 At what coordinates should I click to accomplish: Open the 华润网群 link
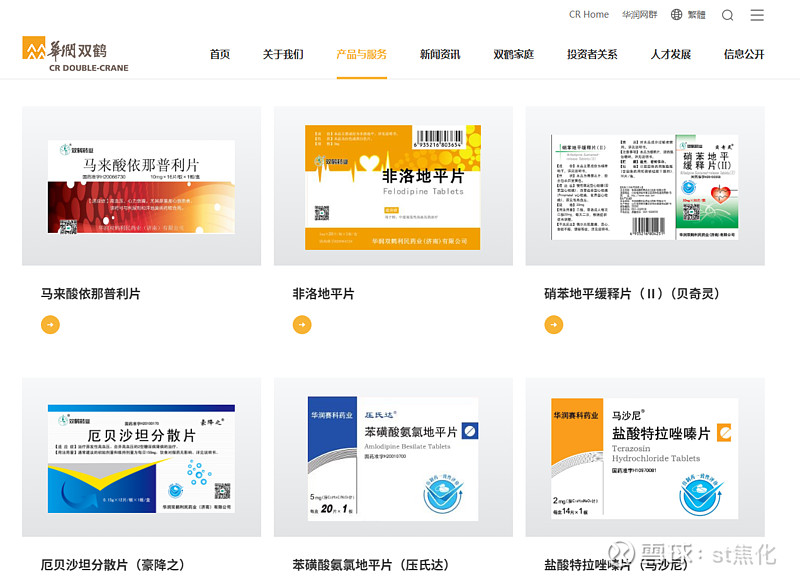pyautogui.click(x=640, y=15)
